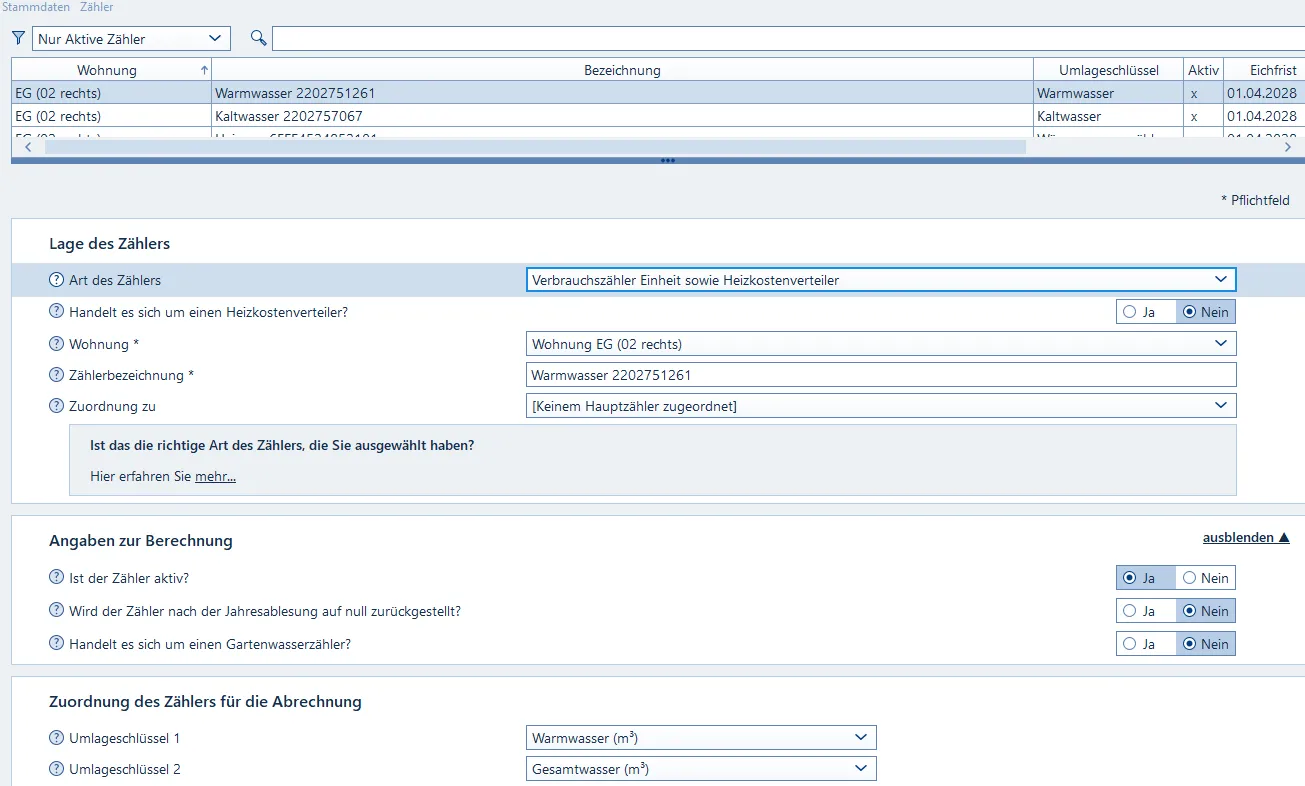Collapse section via ausblenden link

point(1245,538)
